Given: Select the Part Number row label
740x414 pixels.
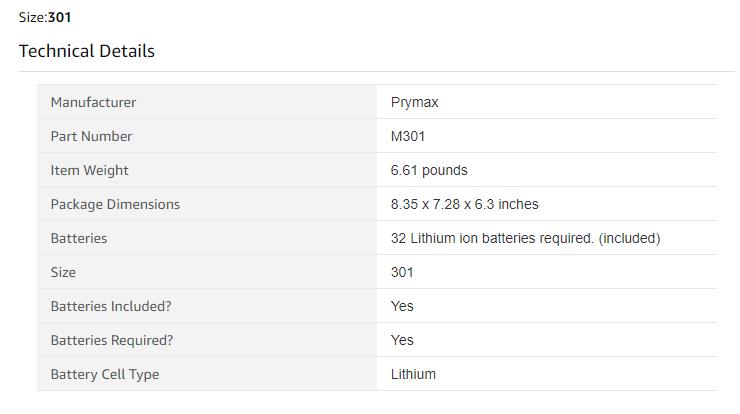Looking at the screenshot, I should coord(91,136).
